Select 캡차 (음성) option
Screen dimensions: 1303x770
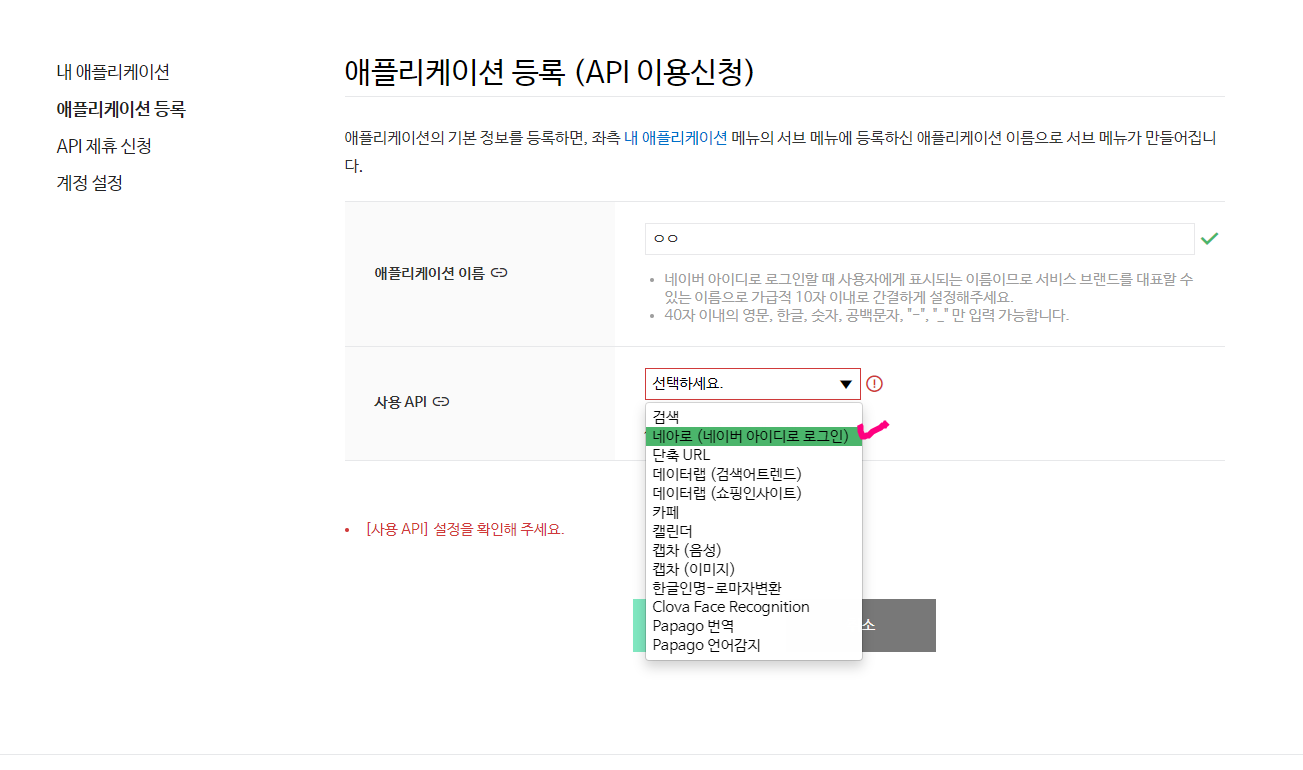(754, 550)
